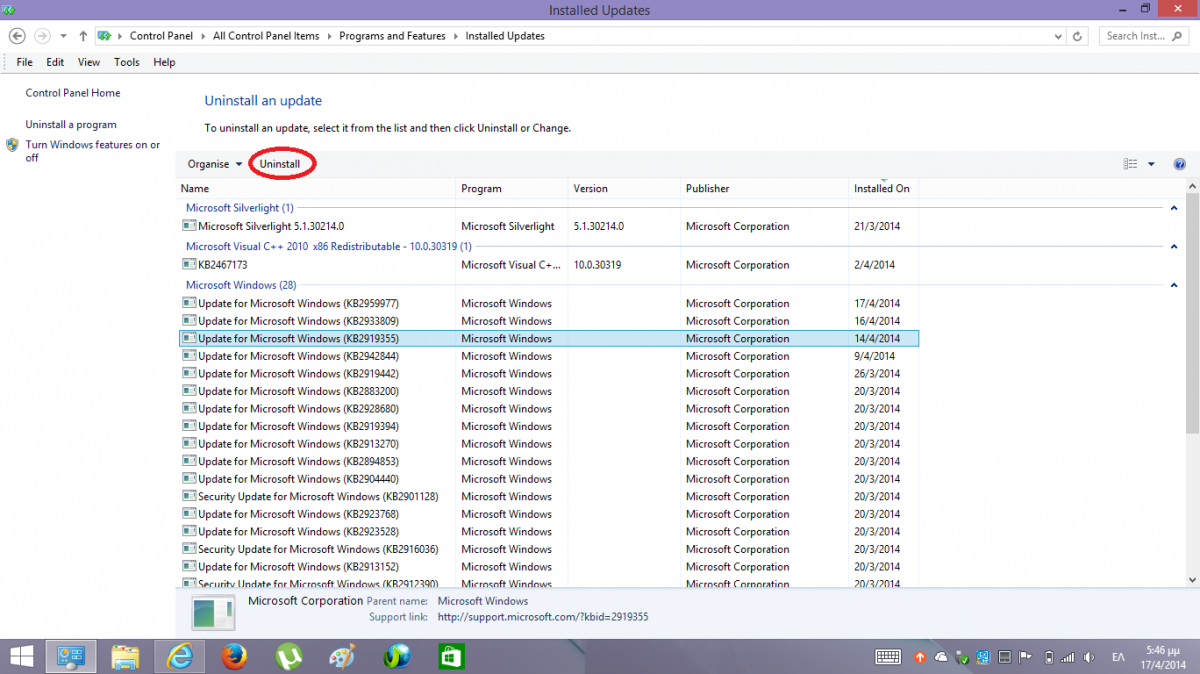The width and height of the screenshot is (1200, 674).
Task: Click Programs and Features in the breadcrumb
Action: coord(392,36)
